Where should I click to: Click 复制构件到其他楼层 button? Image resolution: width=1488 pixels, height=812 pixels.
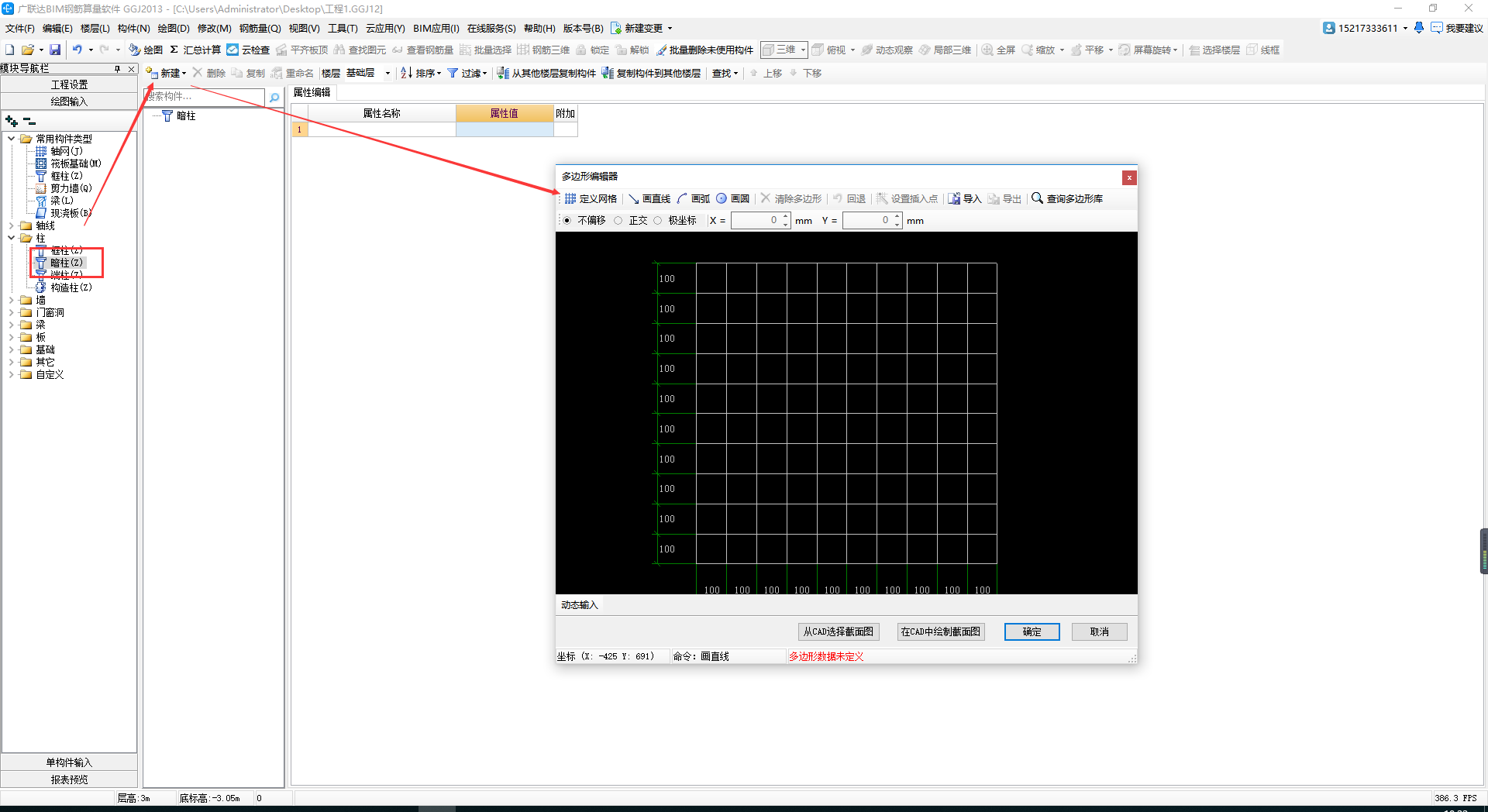tap(651, 73)
